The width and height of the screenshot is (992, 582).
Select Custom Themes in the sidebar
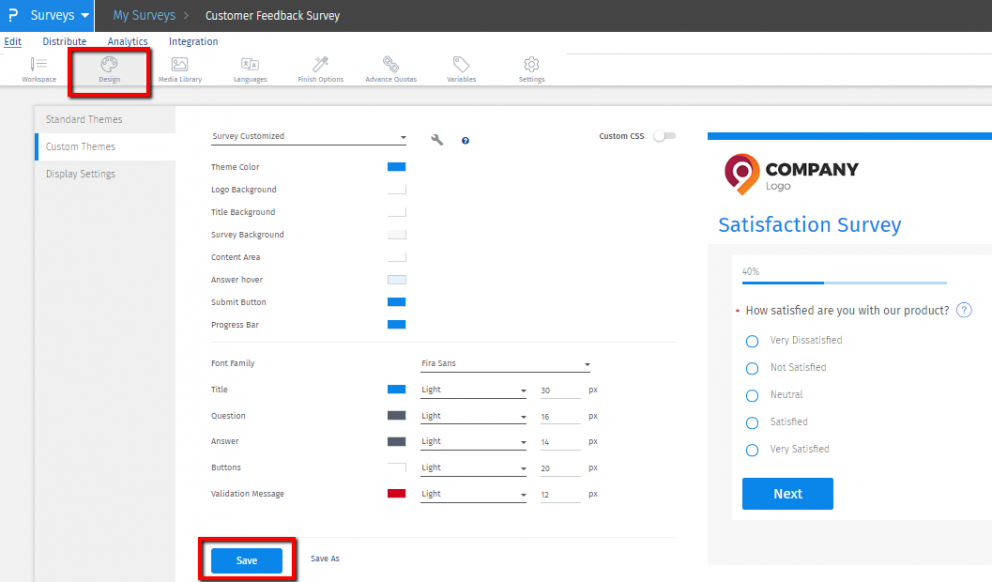(79, 145)
